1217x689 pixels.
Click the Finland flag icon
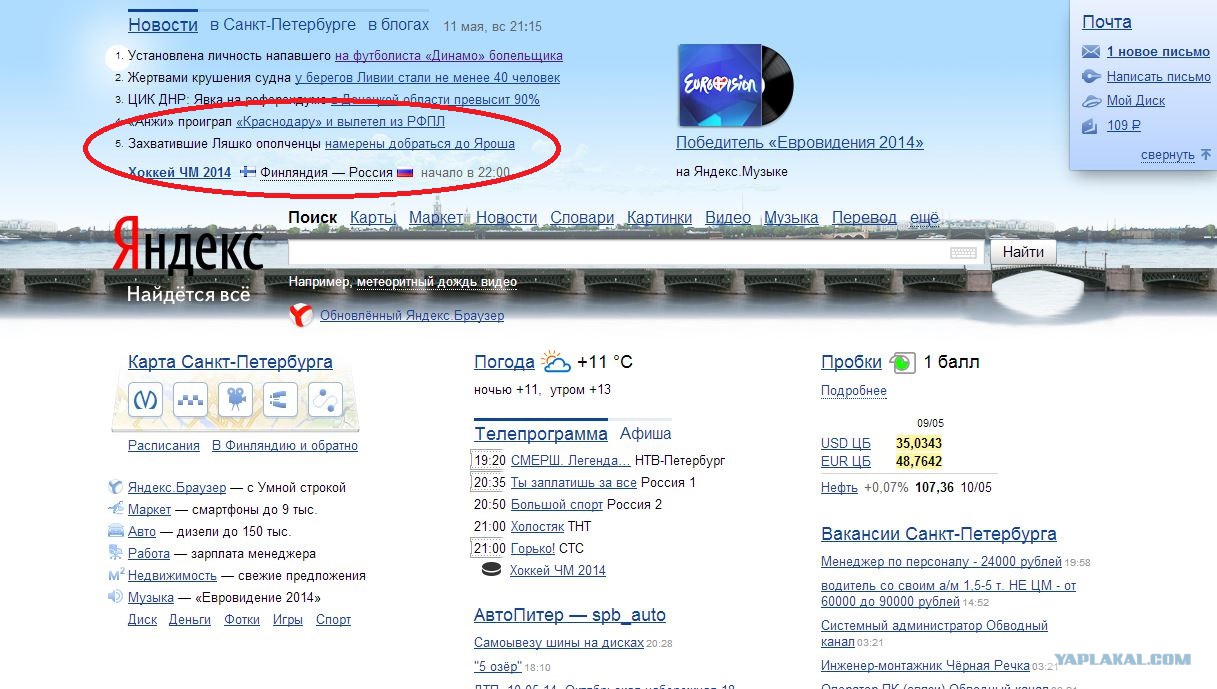click(248, 172)
